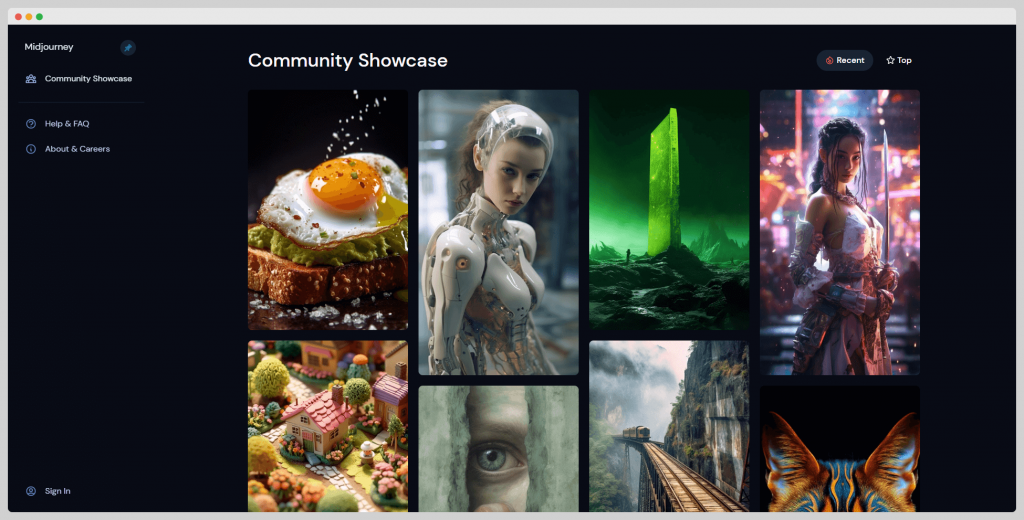Image resolution: width=1024 pixels, height=520 pixels.
Task: Open the railway bridge cliff image
Action: coord(669,426)
